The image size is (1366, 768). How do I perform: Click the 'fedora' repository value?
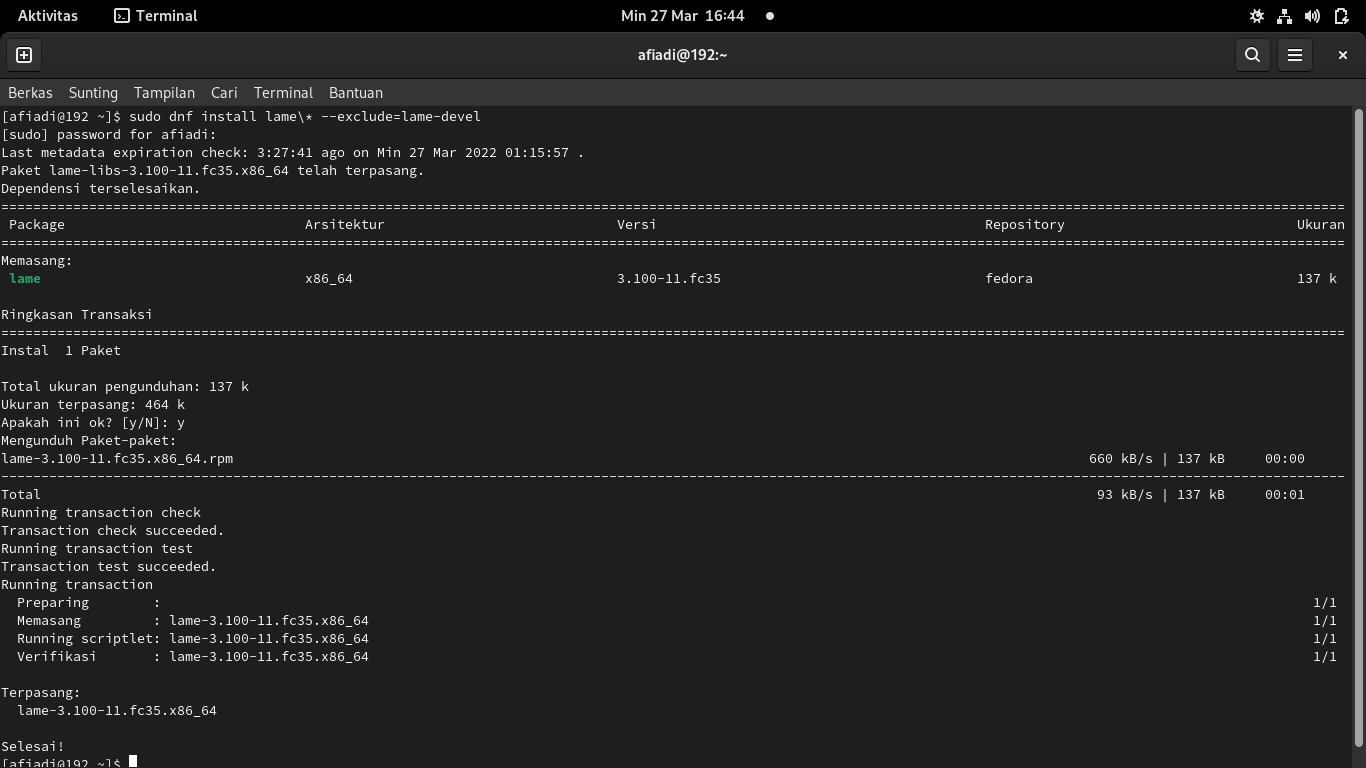click(1009, 278)
